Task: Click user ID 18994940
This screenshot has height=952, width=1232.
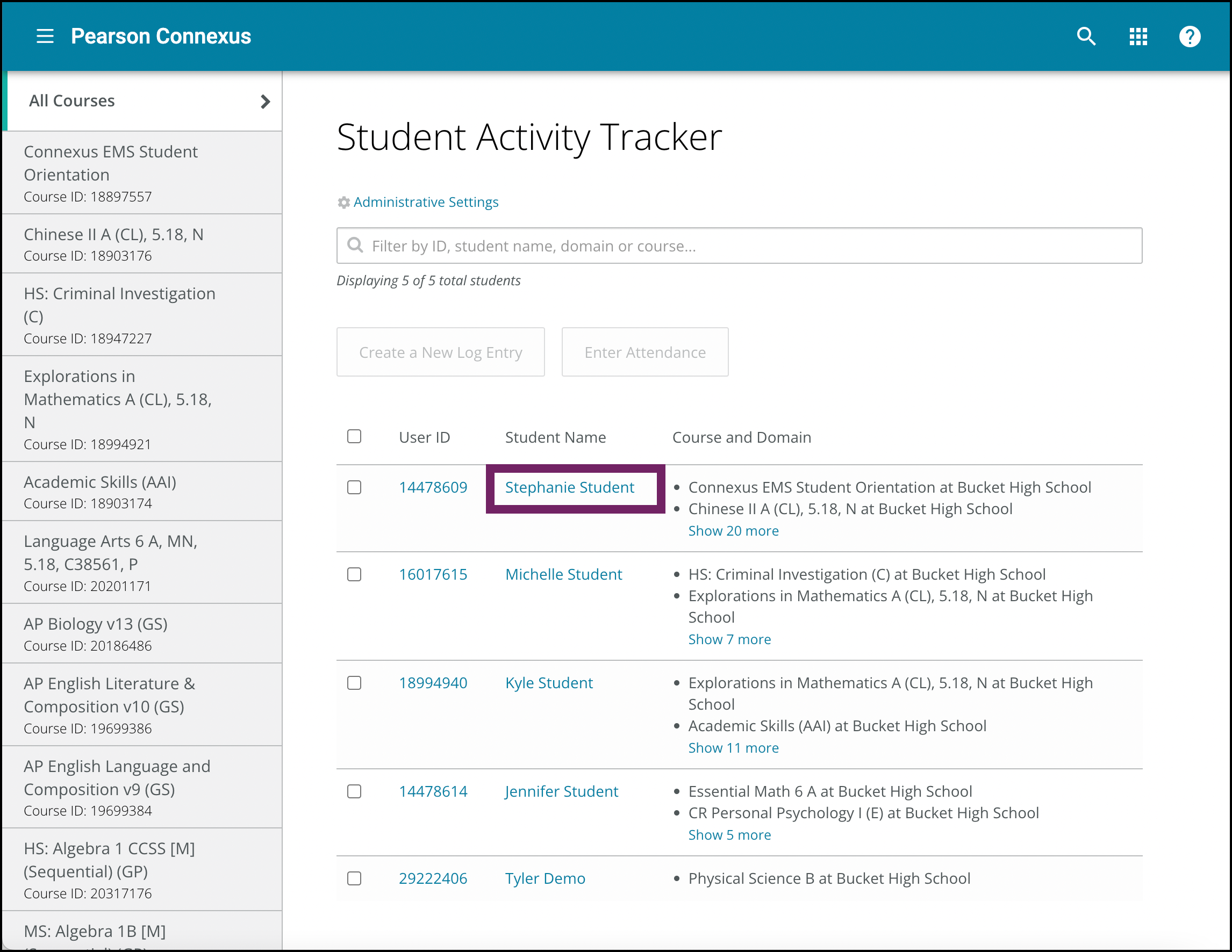Action: tap(433, 683)
